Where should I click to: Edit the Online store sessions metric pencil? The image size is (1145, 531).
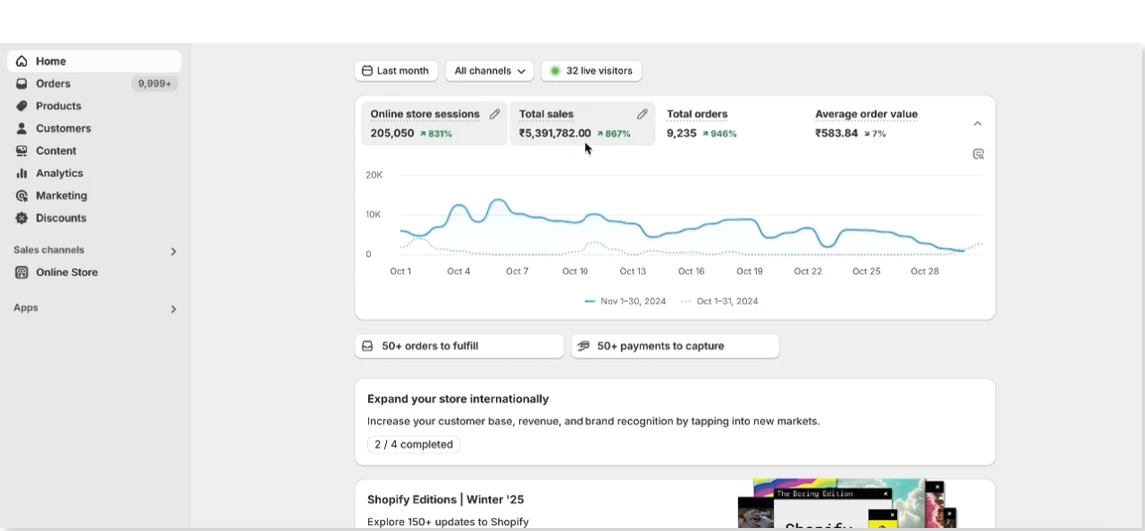(x=494, y=114)
